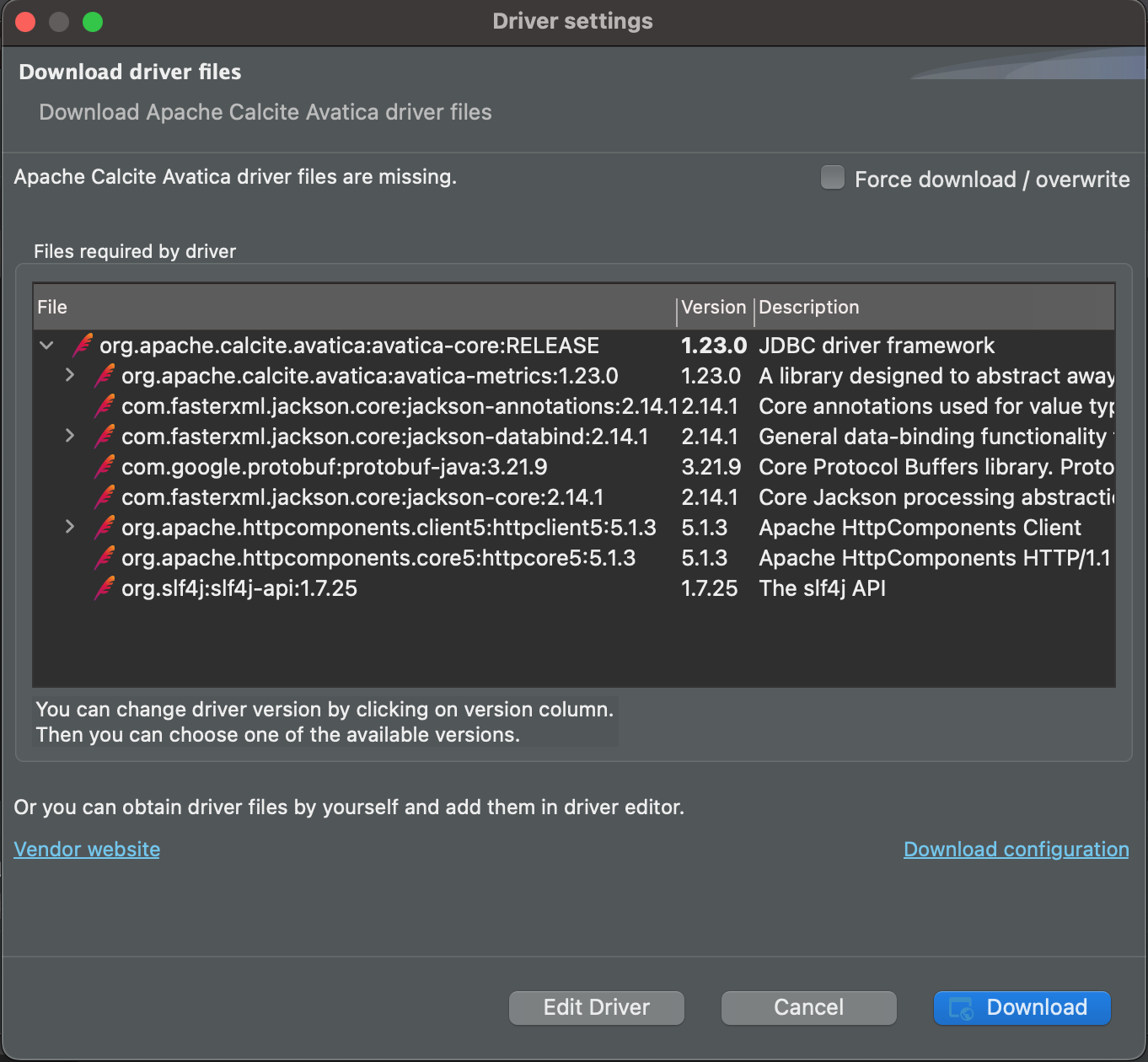Image resolution: width=1148 pixels, height=1062 pixels.
Task: Expand the httpclient5 dependency node
Action: (70, 528)
